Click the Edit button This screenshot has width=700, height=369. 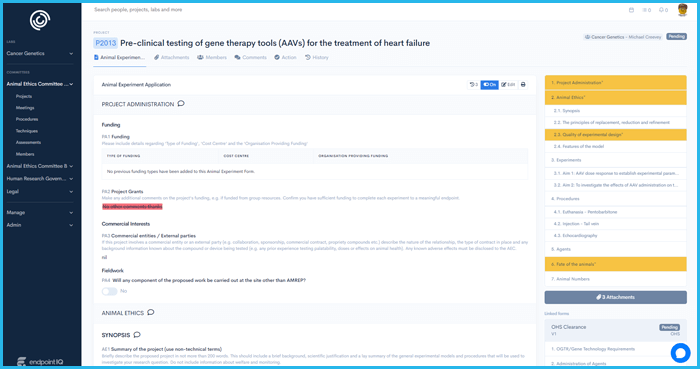pyautogui.click(x=508, y=84)
